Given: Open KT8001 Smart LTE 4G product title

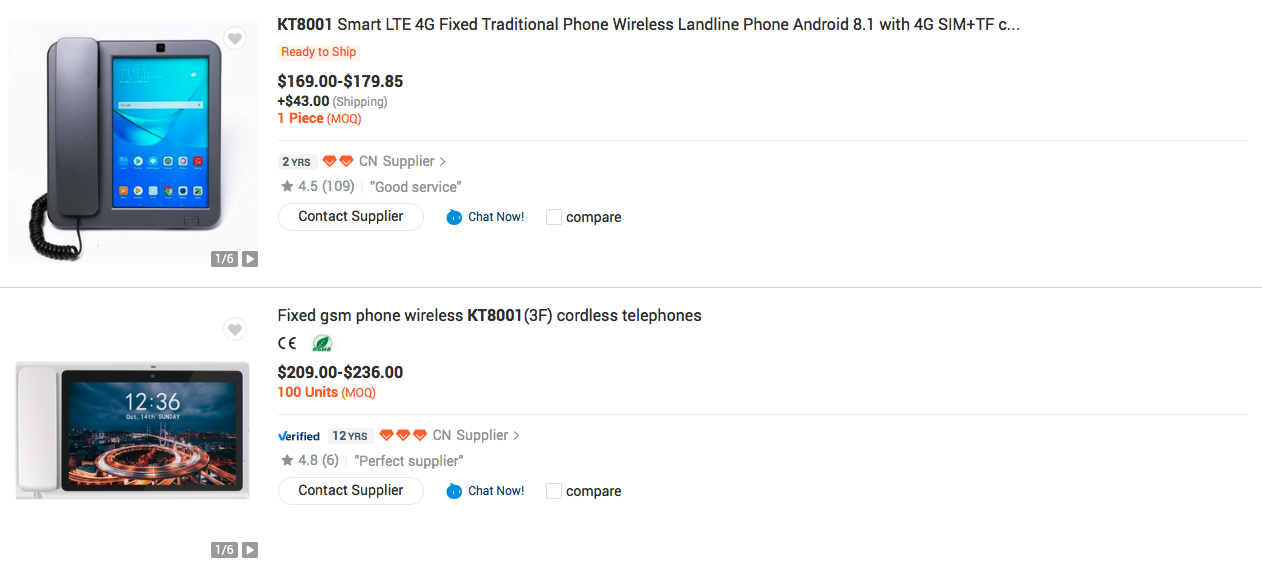Looking at the screenshot, I should click(648, 25).
